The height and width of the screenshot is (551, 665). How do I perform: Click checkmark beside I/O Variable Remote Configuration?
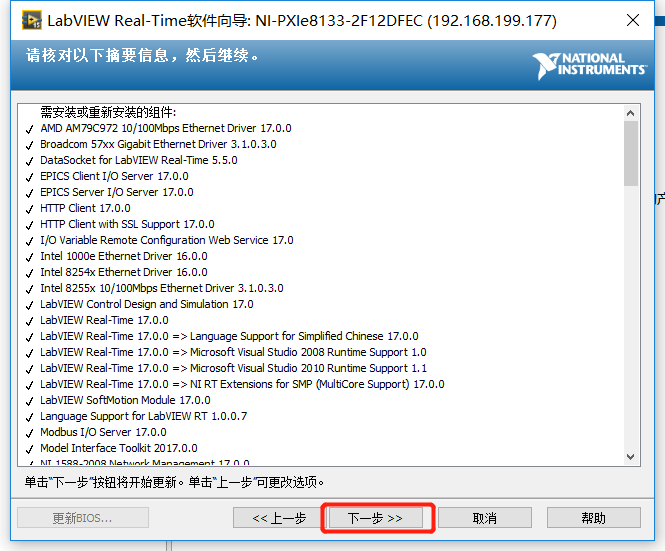point(29,241)
